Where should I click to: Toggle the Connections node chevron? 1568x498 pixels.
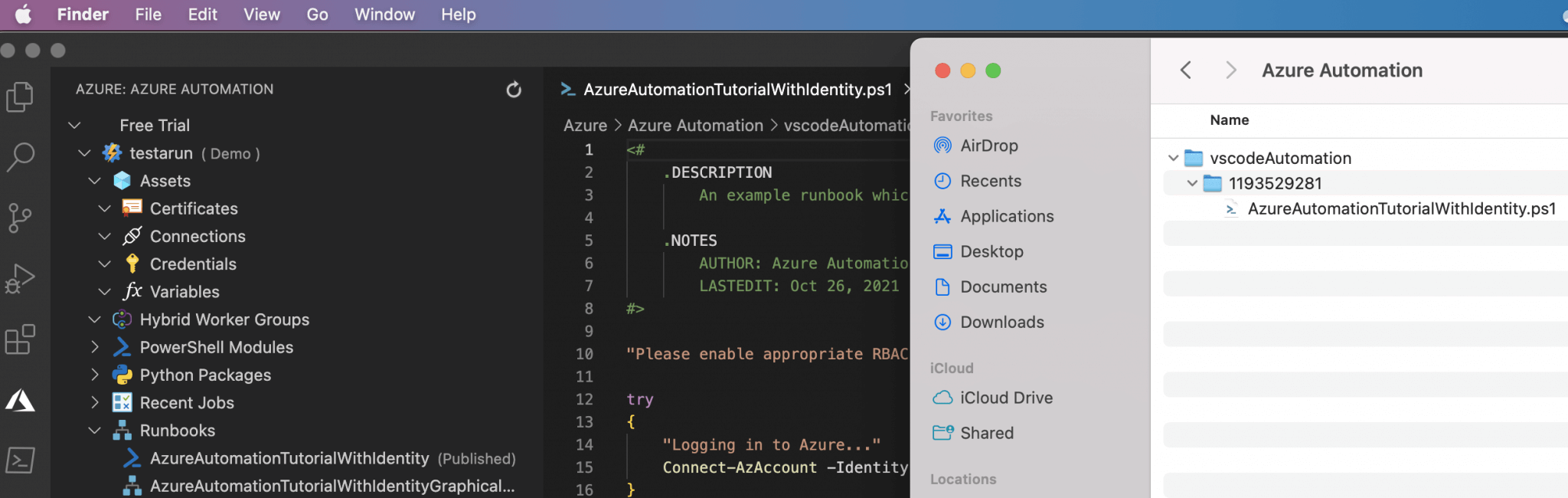click(104, 236)
